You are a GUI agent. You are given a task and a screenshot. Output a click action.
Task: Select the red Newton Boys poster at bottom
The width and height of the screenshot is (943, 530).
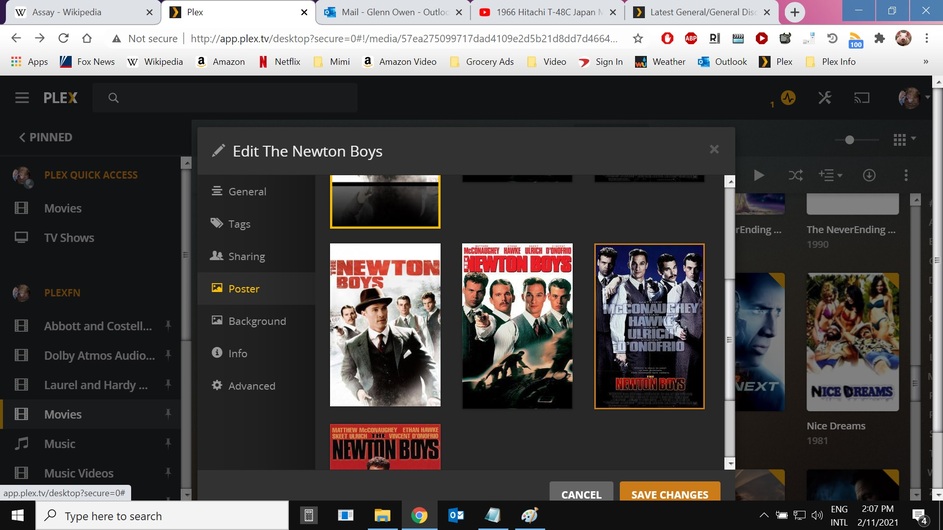click(x=385, y=446)
